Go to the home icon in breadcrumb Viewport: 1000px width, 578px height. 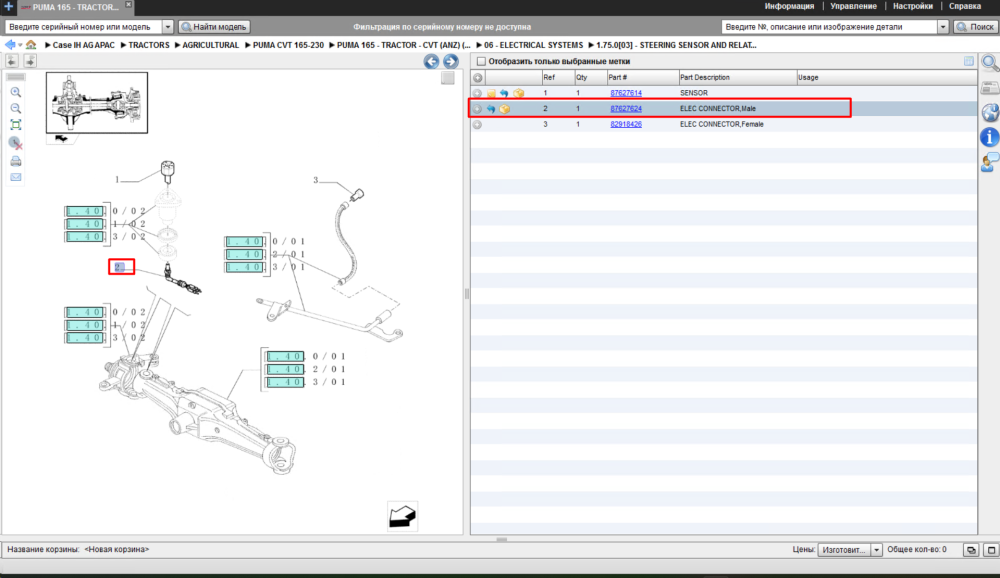pyautogui.click(x=31, y=45)
